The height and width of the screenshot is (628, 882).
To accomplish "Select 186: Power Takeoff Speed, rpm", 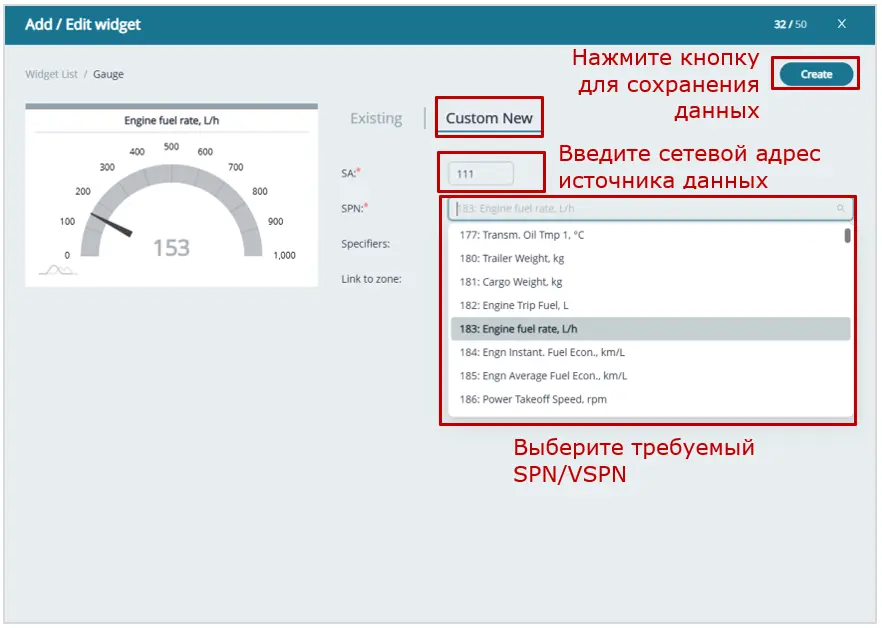I will pyautogui.click(x=532, y=399).
